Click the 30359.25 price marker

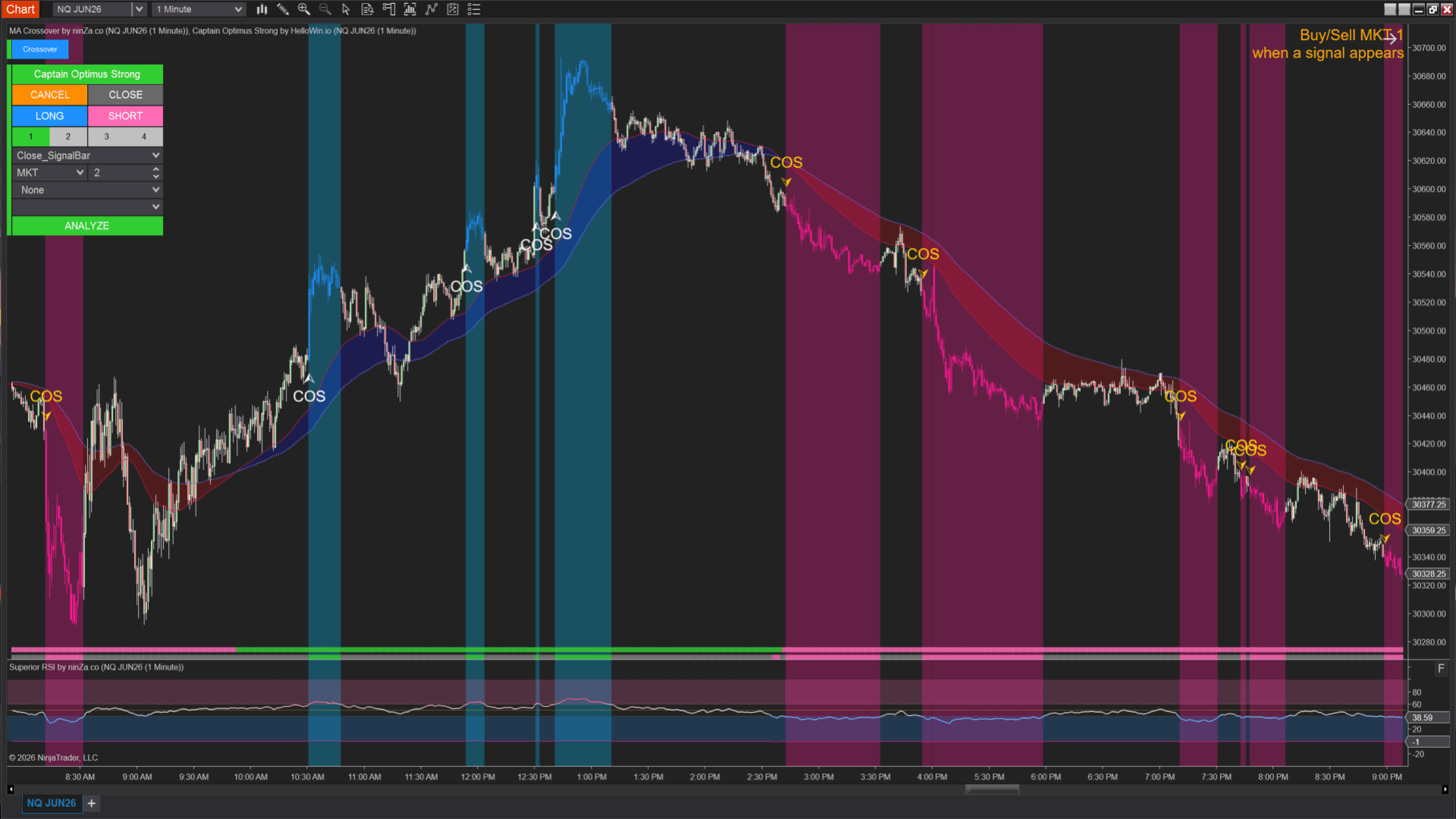(1429, 530)
